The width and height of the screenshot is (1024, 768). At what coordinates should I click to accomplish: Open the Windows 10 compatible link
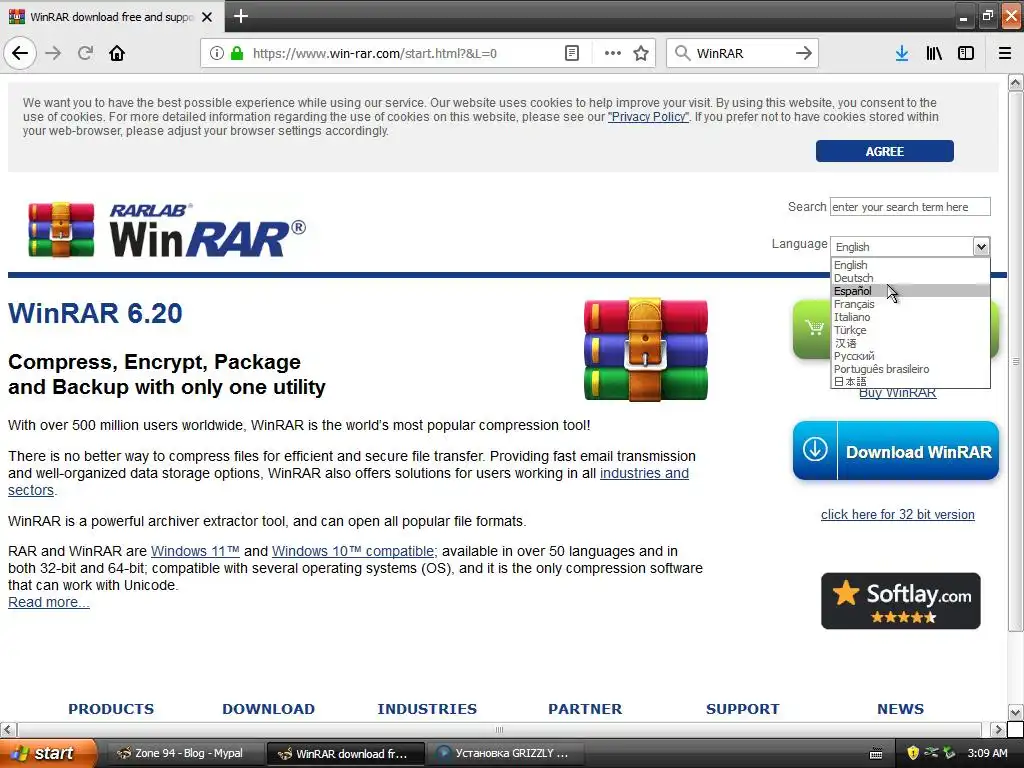point(354,551)
